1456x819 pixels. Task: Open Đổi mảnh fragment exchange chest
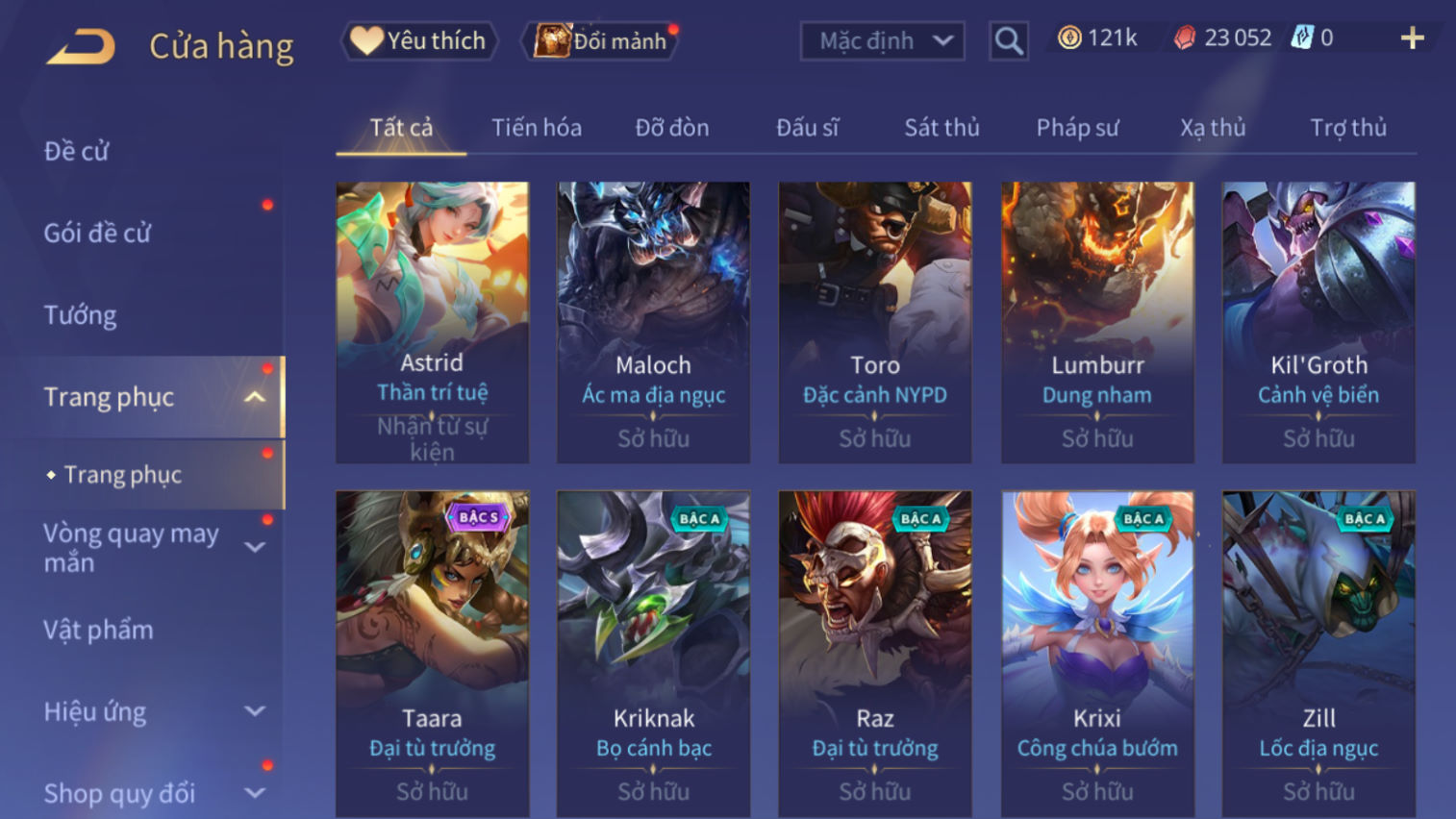coord(601,40)
